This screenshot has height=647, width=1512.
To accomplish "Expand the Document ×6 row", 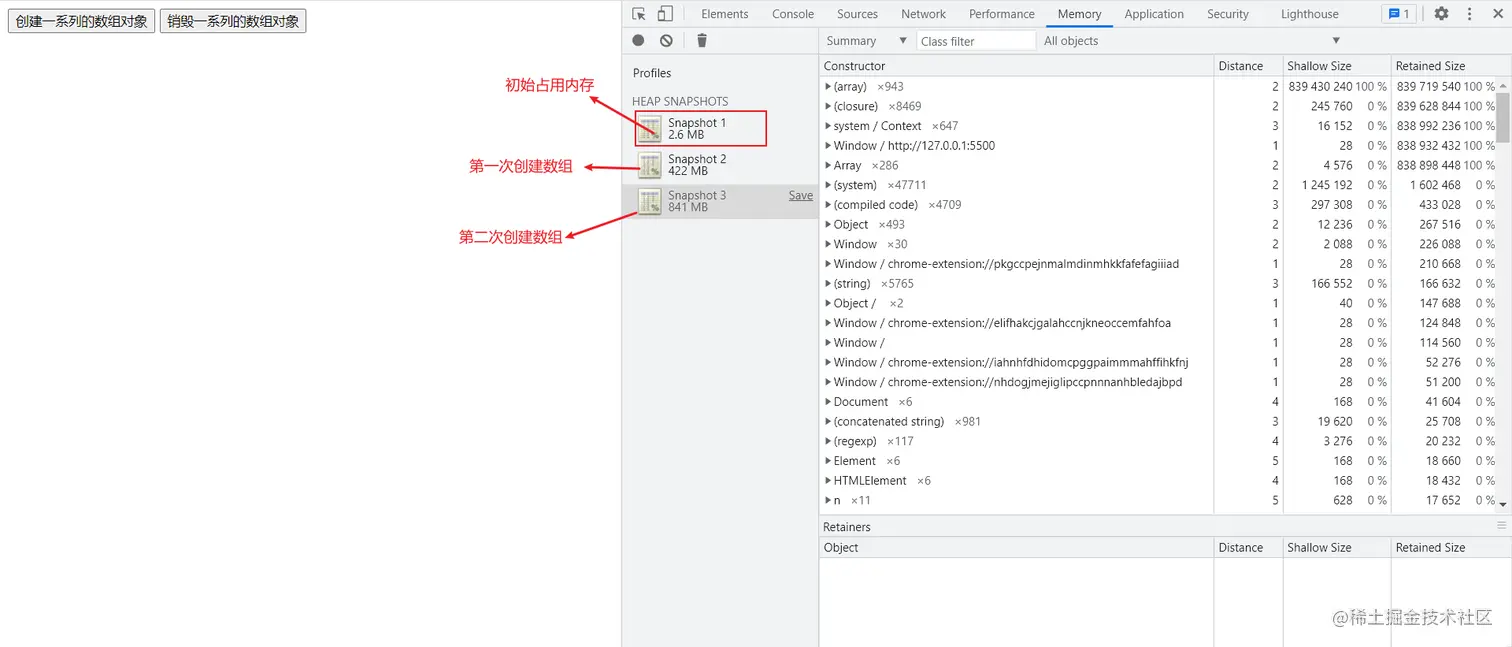I will coord(828,402).
